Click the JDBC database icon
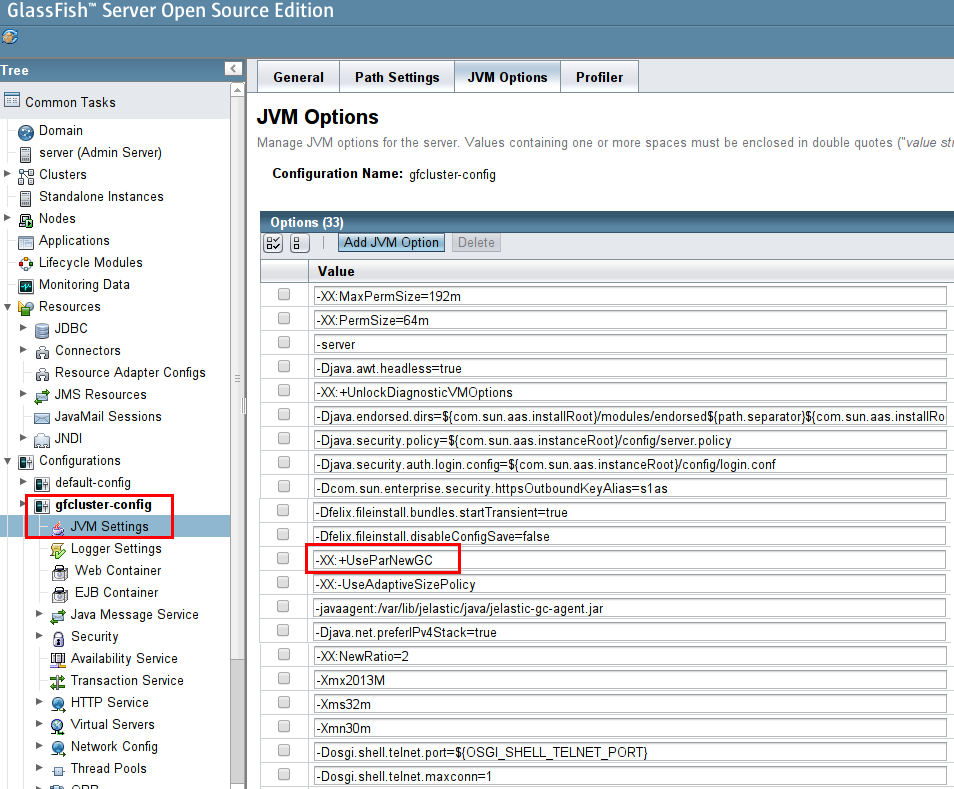 coord(42,329)
